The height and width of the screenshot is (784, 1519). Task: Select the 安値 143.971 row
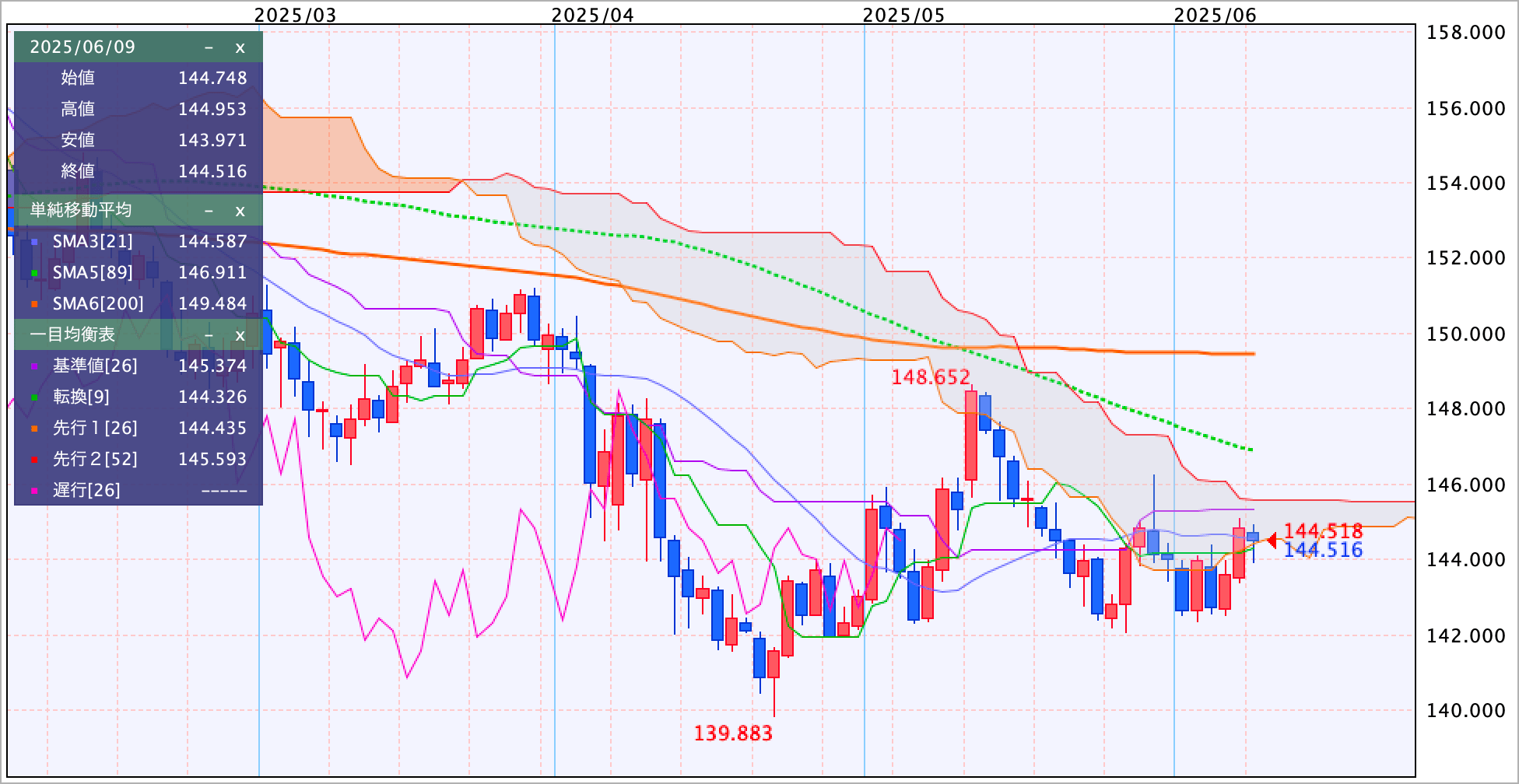(x=139, y=140)
